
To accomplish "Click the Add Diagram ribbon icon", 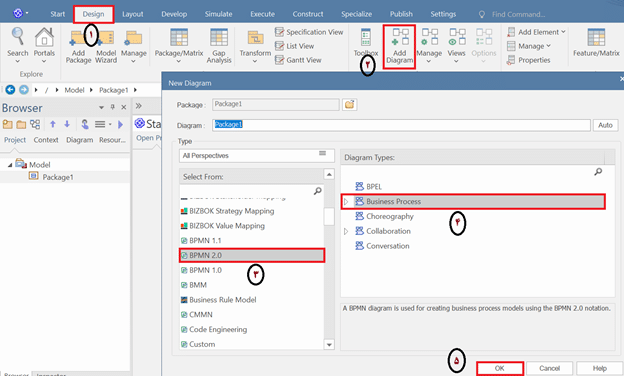I will [400, 46].
